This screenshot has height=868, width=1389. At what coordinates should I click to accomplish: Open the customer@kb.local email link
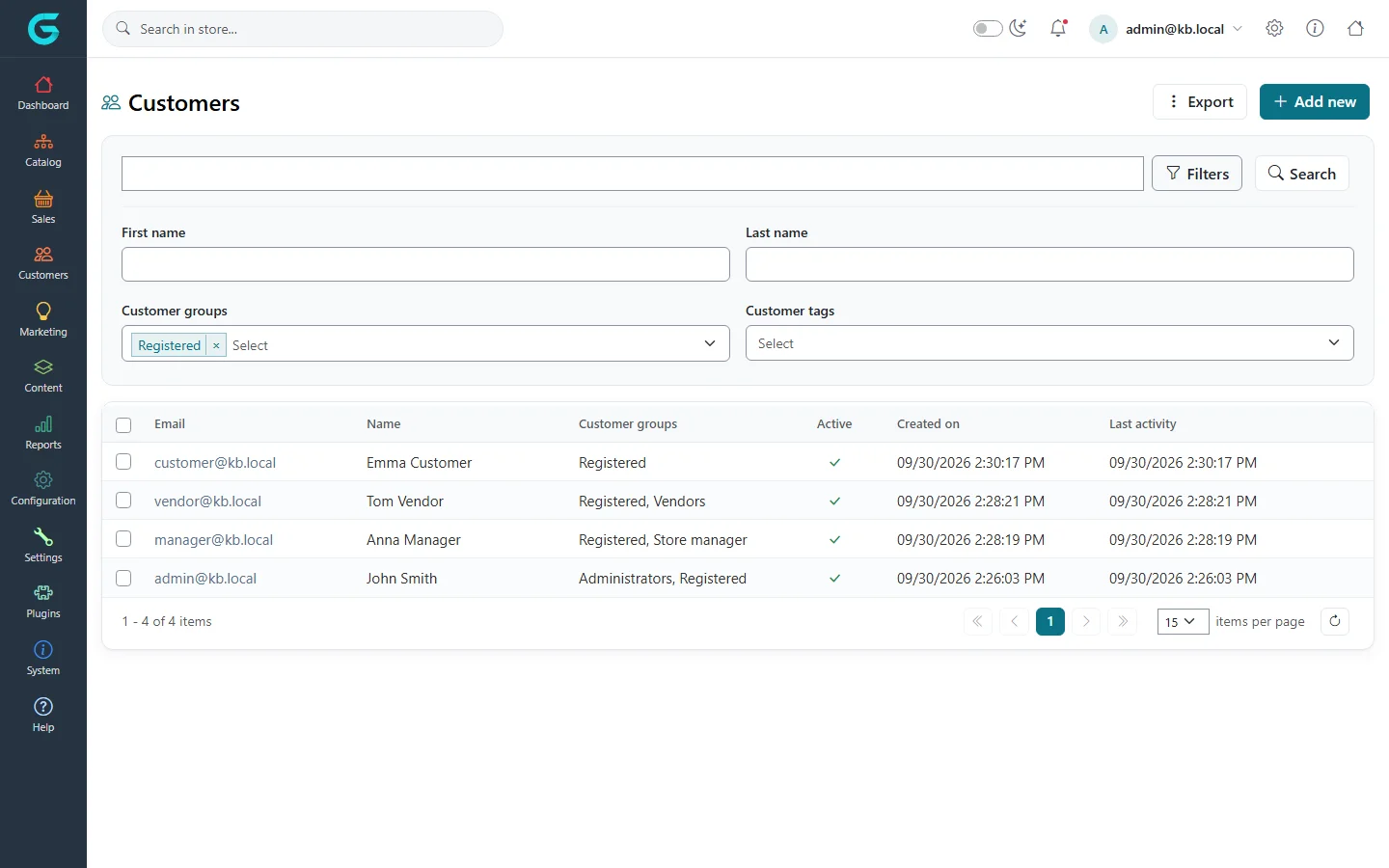(x=215, y=463)
